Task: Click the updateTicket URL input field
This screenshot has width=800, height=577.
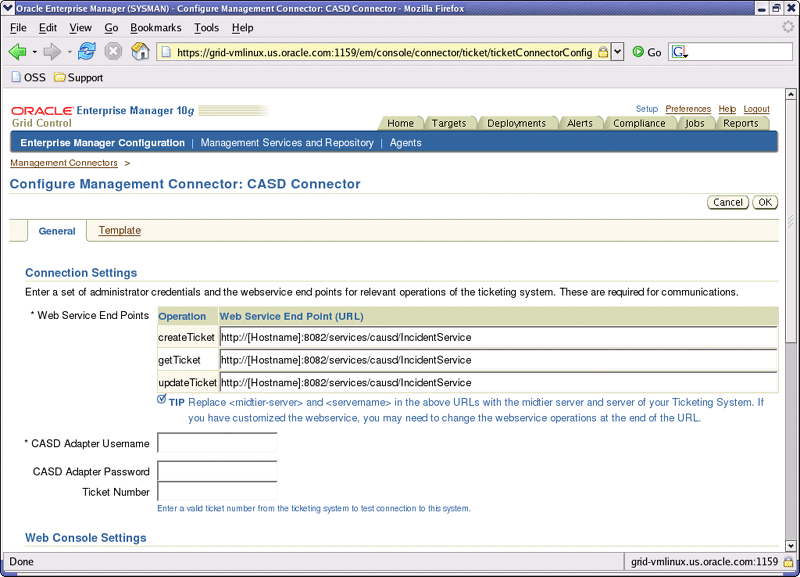Action: 498,382
